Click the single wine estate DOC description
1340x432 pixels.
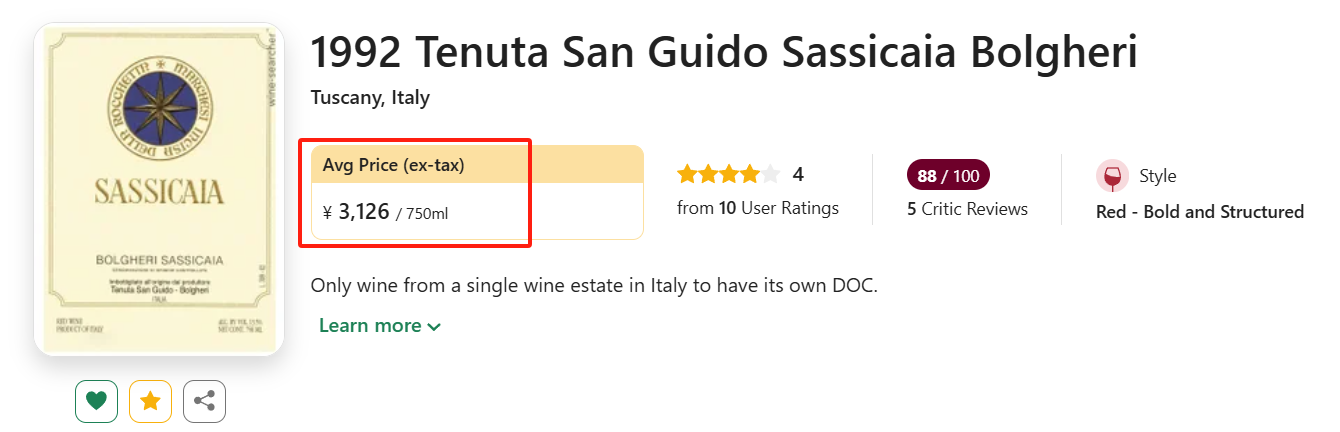(x=593, y=285)
